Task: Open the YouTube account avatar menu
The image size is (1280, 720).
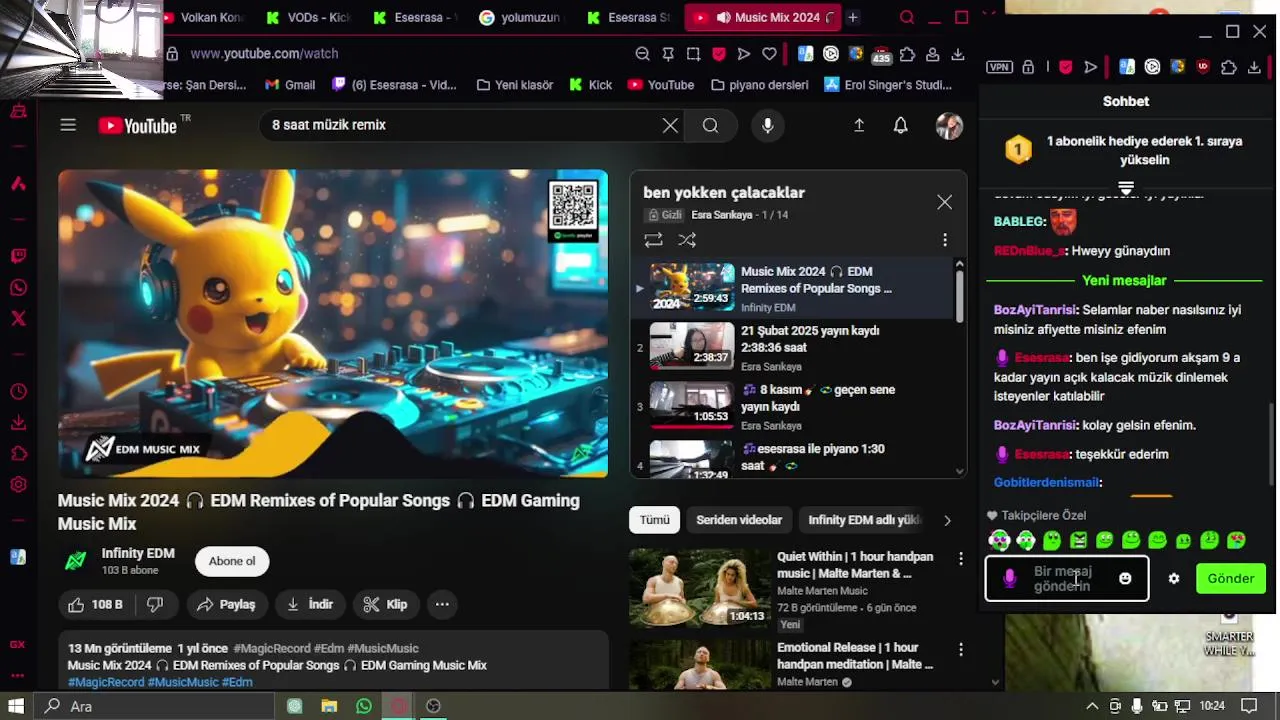Action: 949,125
